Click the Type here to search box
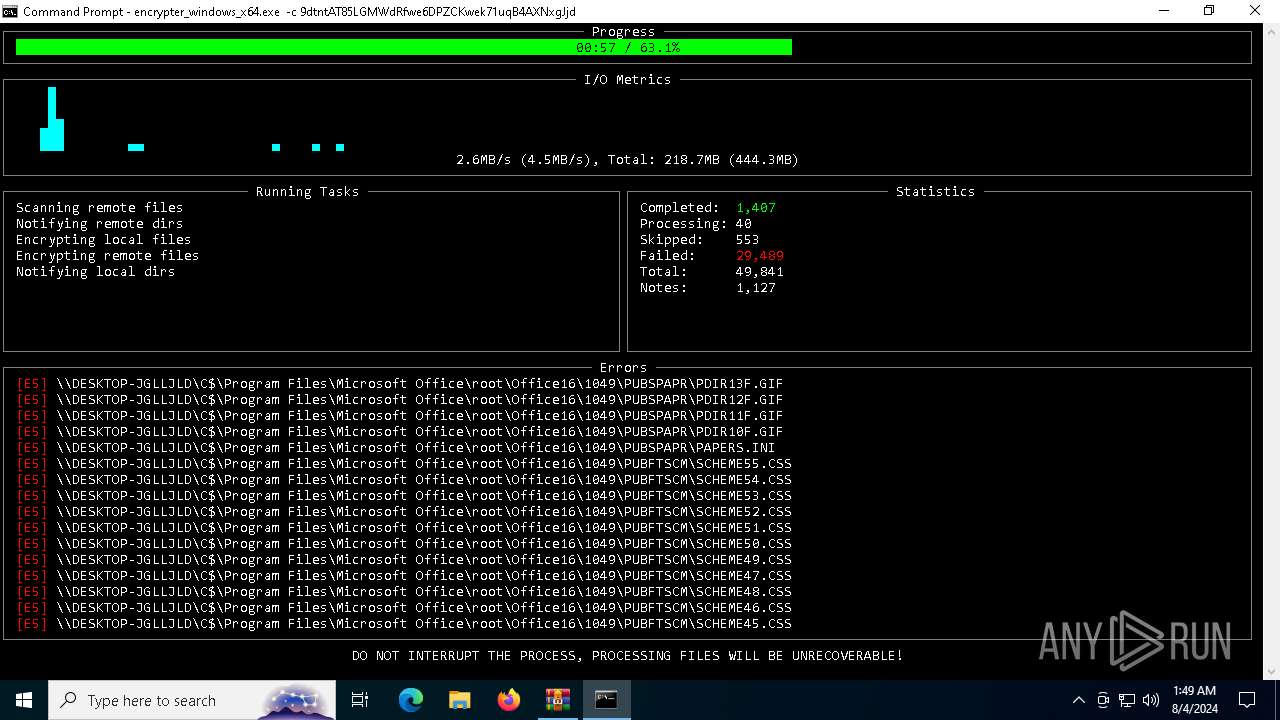1280x720 pixels. tap(192, 700)
